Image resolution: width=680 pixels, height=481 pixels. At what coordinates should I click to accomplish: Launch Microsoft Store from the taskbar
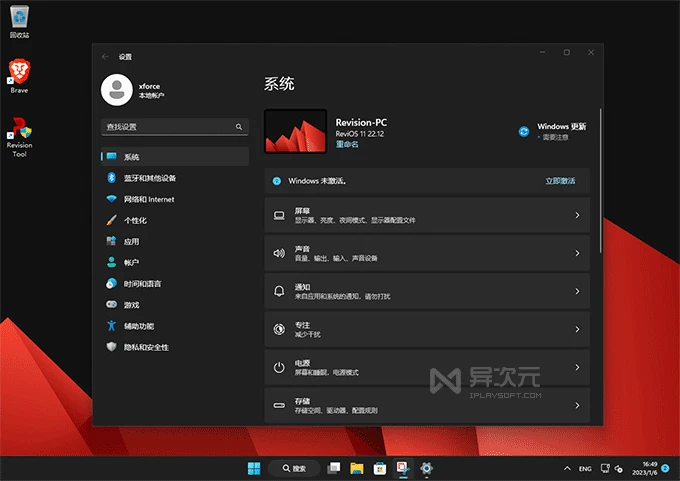point(380,468)
